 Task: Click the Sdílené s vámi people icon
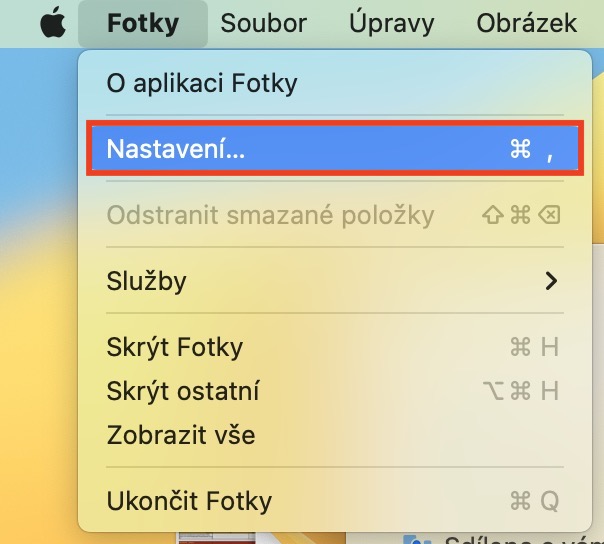(x=421, y=540)
